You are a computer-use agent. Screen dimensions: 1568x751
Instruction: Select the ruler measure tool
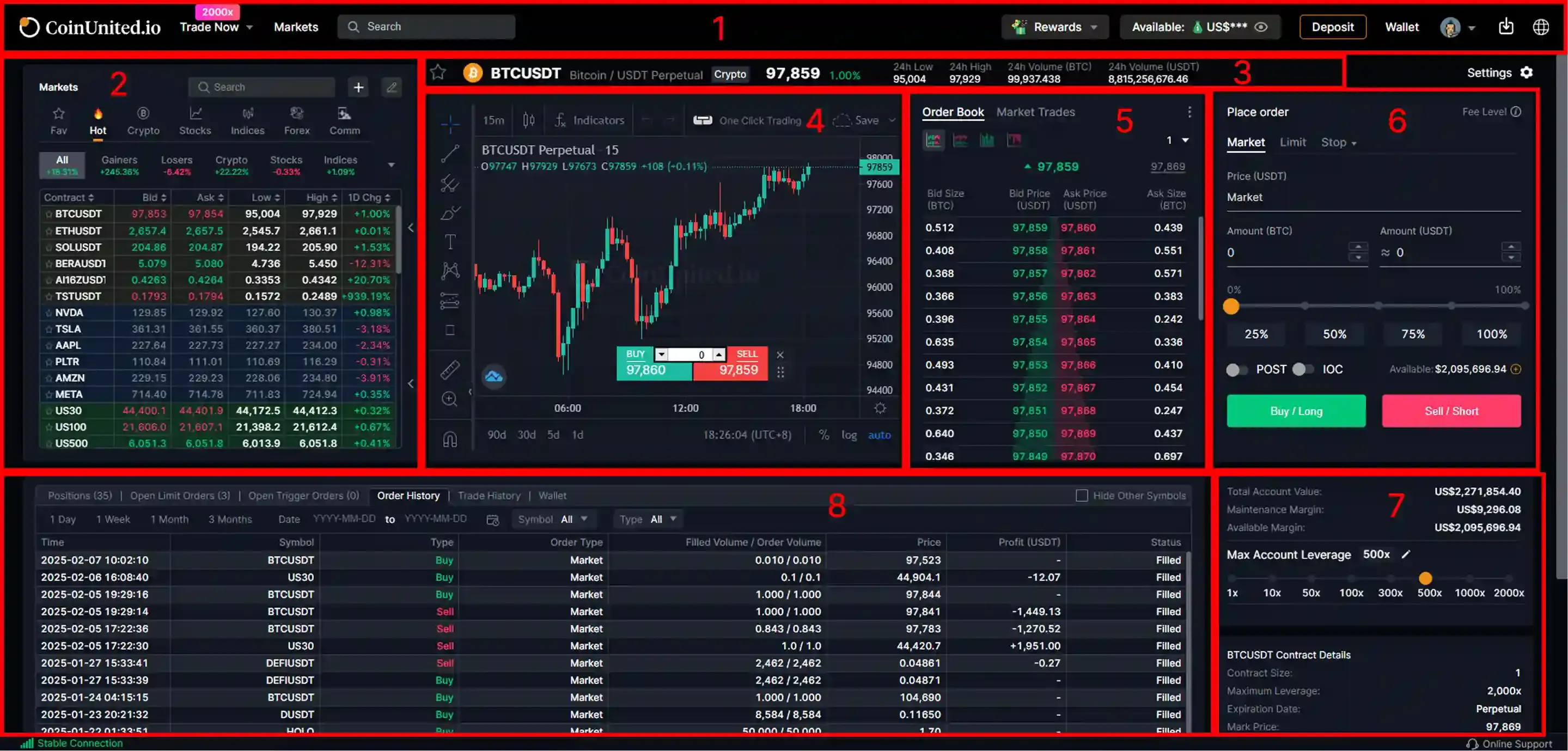(450, 369)
